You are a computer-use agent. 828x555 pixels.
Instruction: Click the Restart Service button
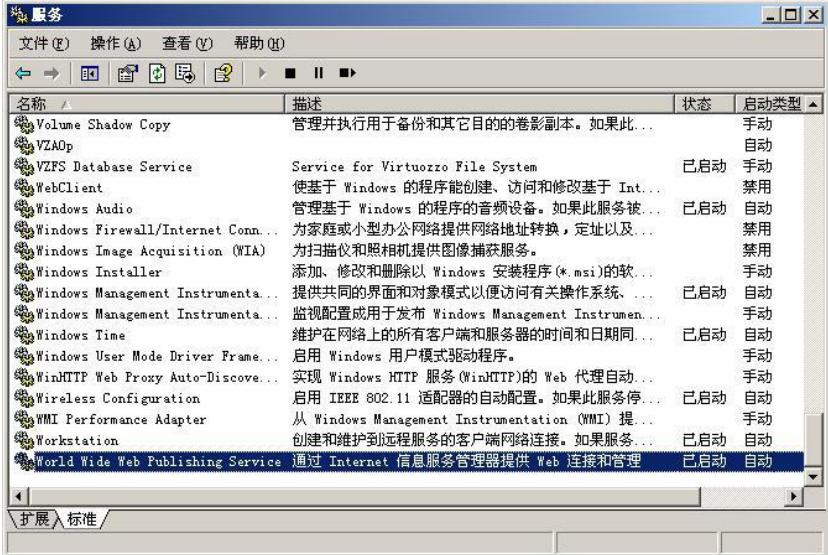pos(347,73)
